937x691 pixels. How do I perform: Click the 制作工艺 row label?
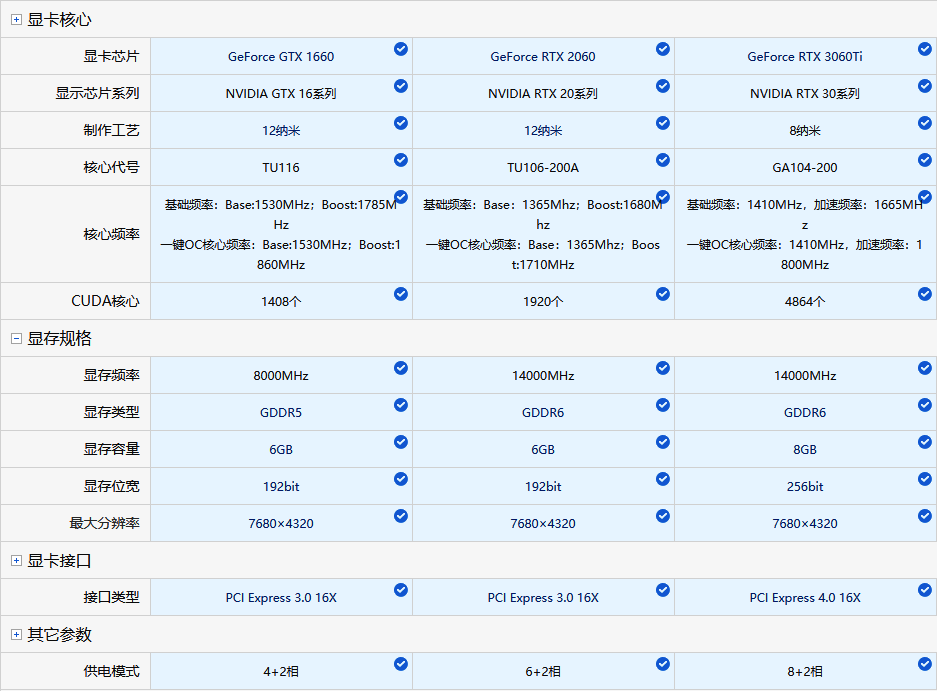(111, 130)
